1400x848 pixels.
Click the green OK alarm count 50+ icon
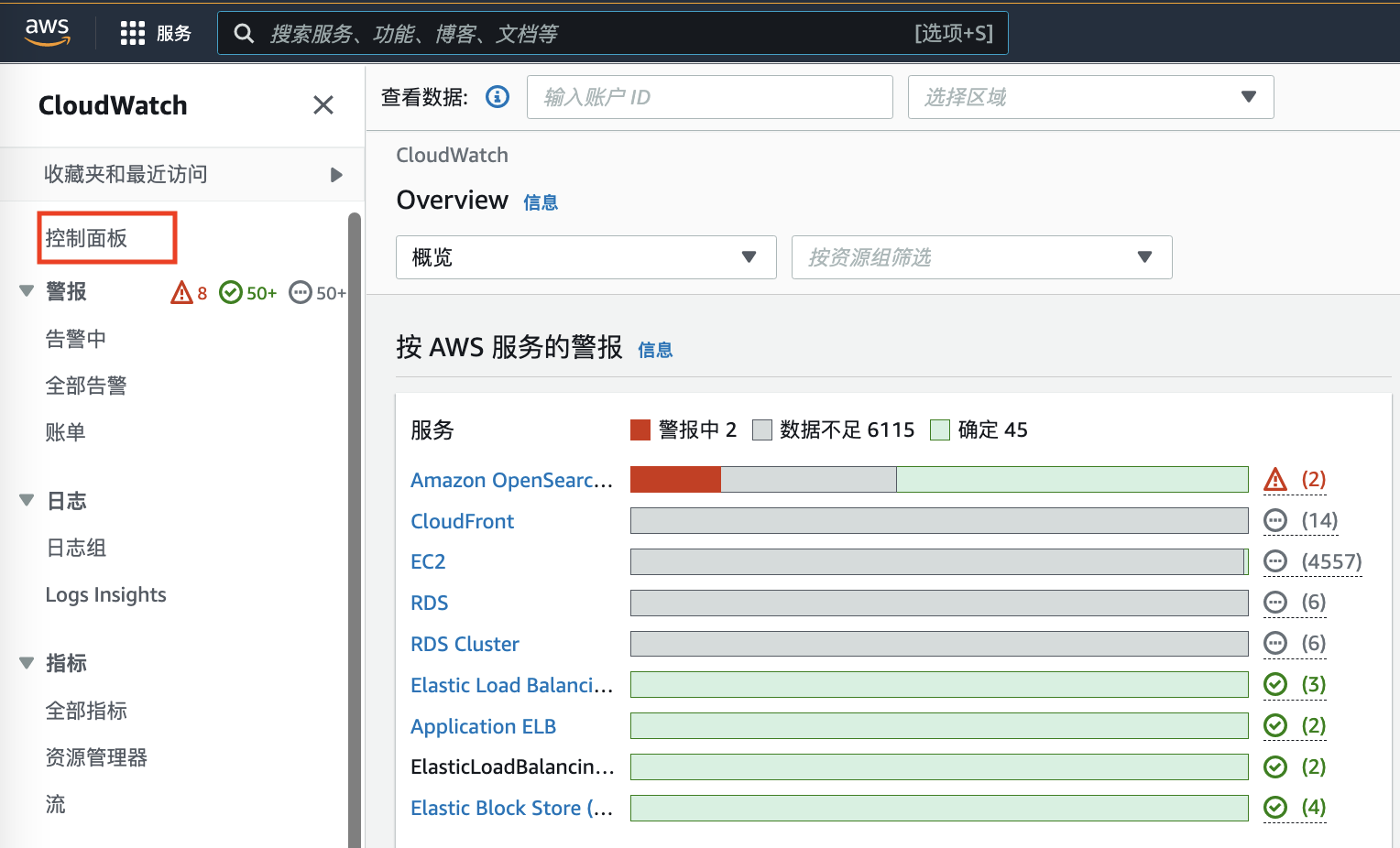pos(231,293)
